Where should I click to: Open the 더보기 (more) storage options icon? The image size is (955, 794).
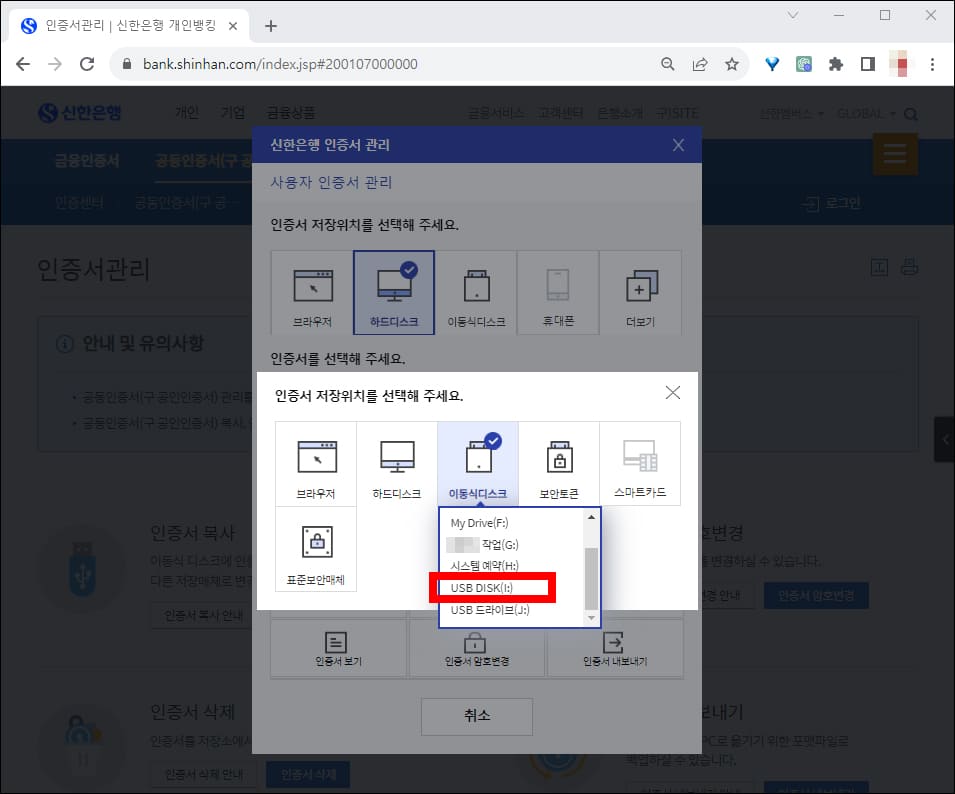tap(639, 292)
